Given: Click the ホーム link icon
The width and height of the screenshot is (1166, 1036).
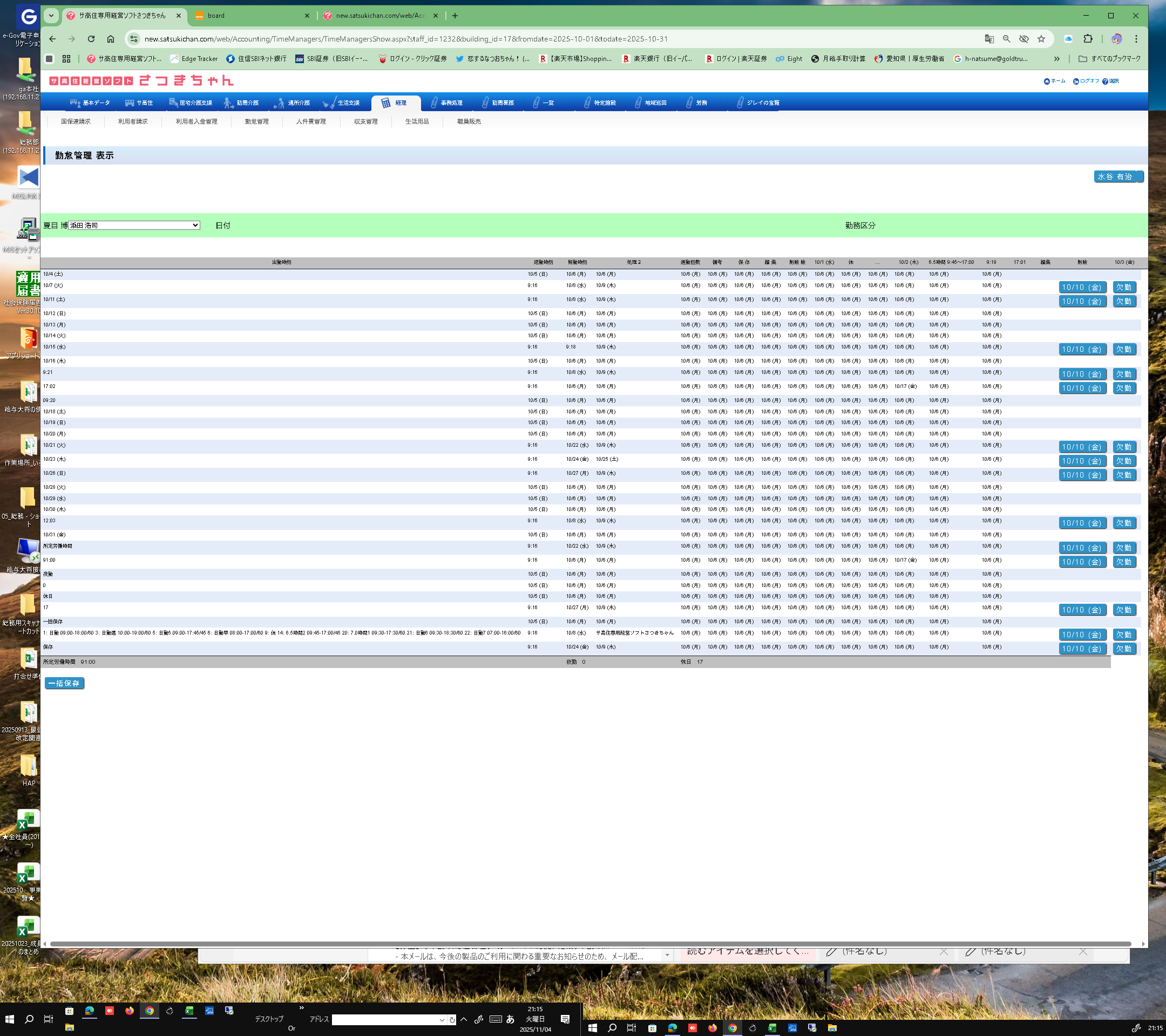Looking at the screenshot, I should (1046, 81).
